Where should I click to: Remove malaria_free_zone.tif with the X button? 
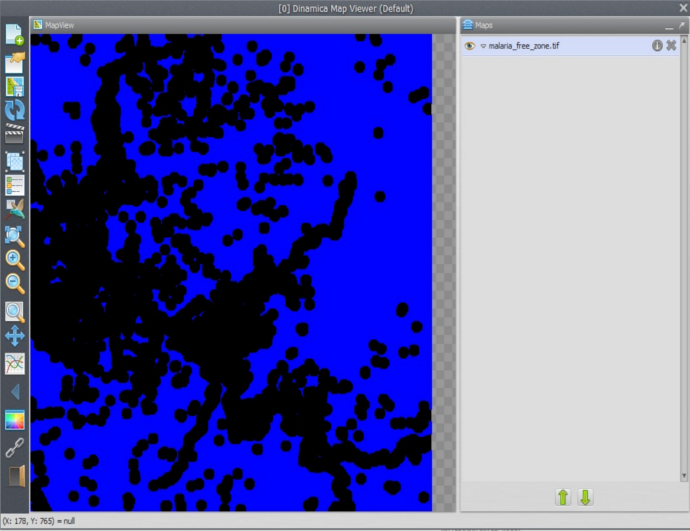click(x=671, y=46)
